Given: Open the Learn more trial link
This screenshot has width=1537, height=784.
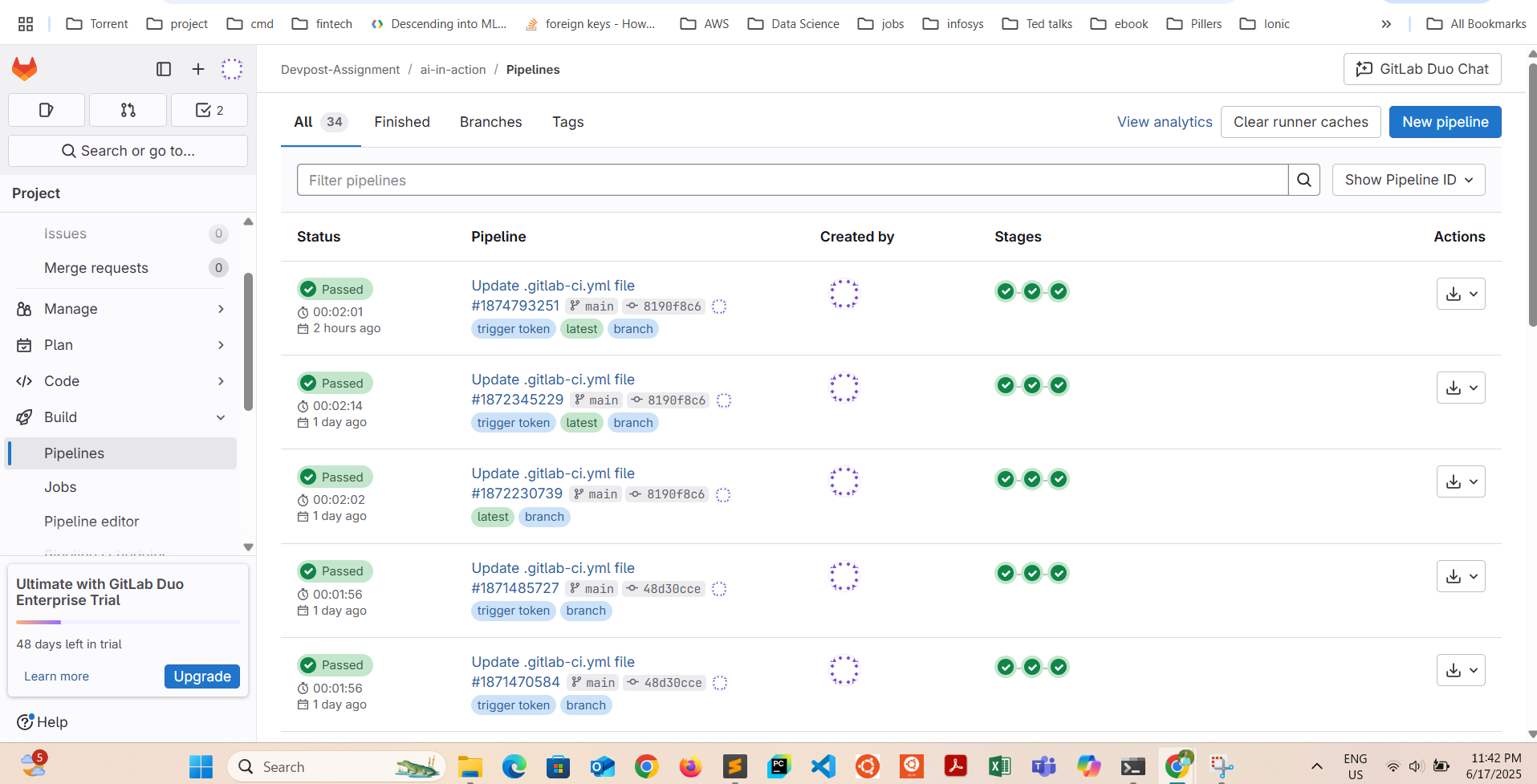Looking at the screenshot, I should pos(56,676).
